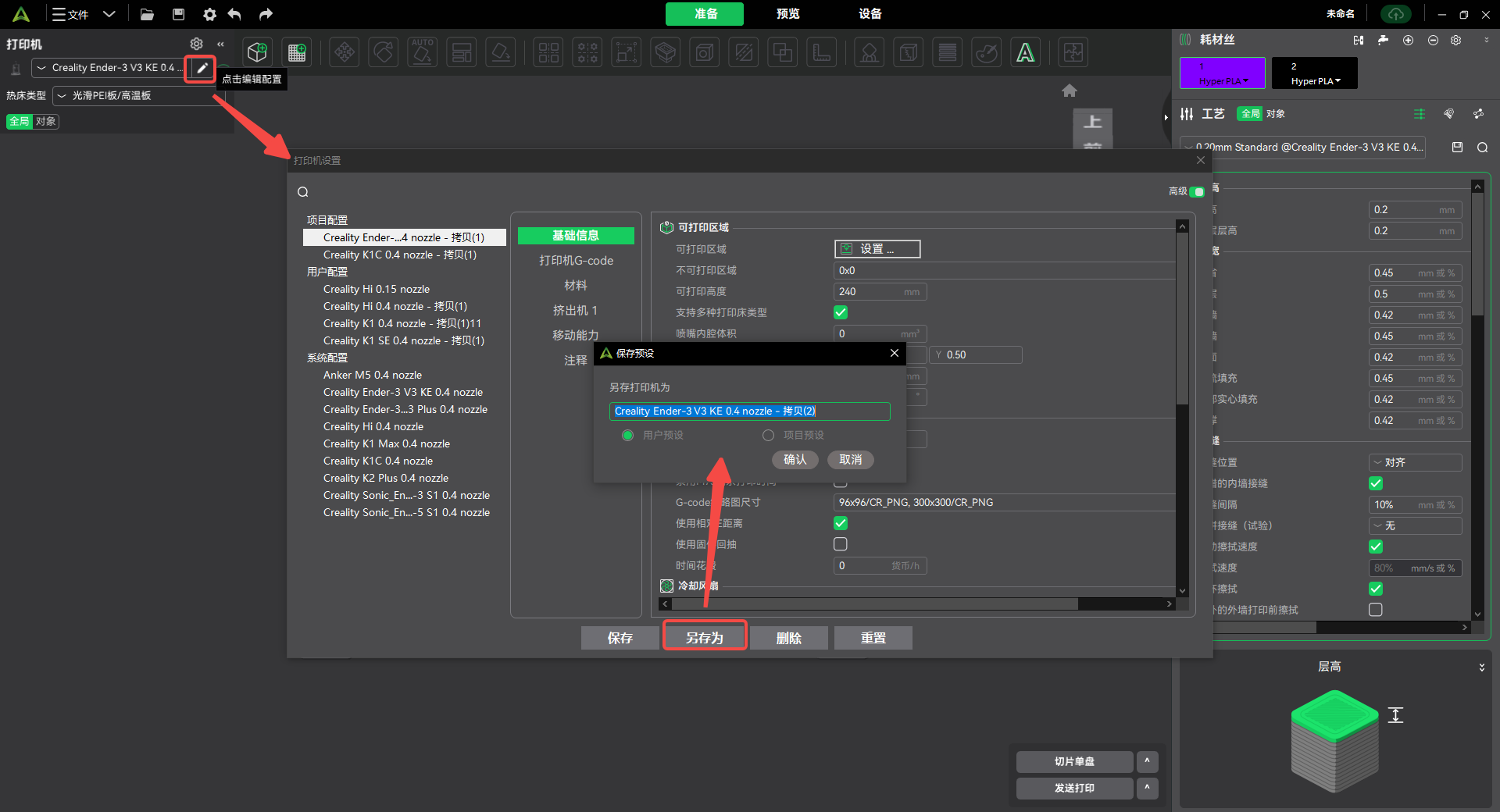Click the preset name input field
The height and width of the screenshot is (812, 1500).
click(x=749, y=411)
